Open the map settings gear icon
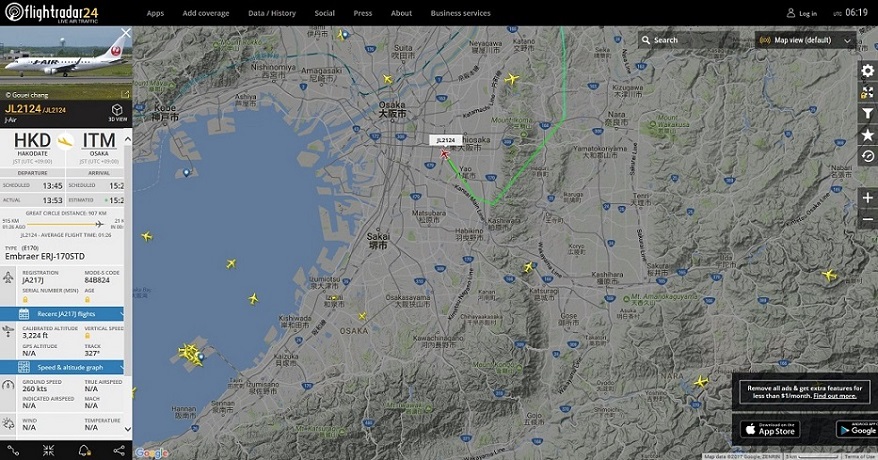 tap(867, 71)
